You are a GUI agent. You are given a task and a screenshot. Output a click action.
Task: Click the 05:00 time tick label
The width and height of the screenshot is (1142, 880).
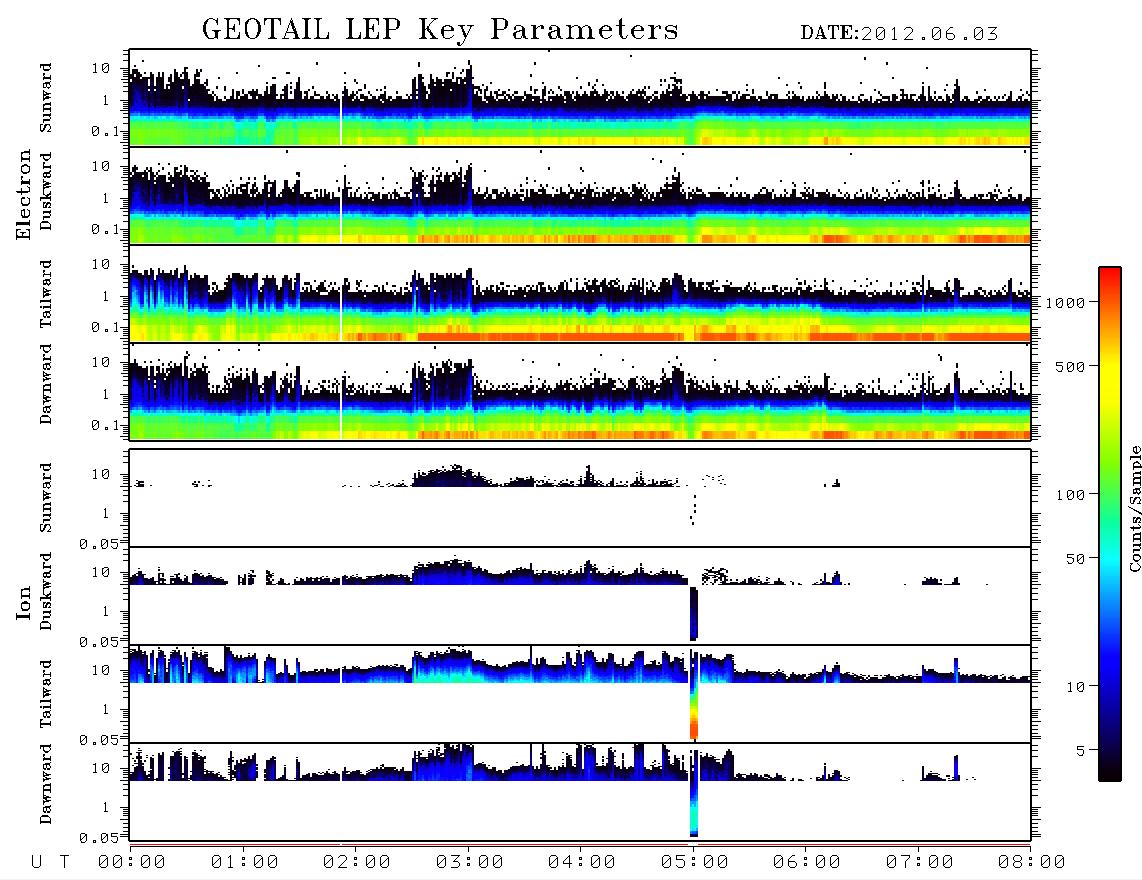(694, 862)
